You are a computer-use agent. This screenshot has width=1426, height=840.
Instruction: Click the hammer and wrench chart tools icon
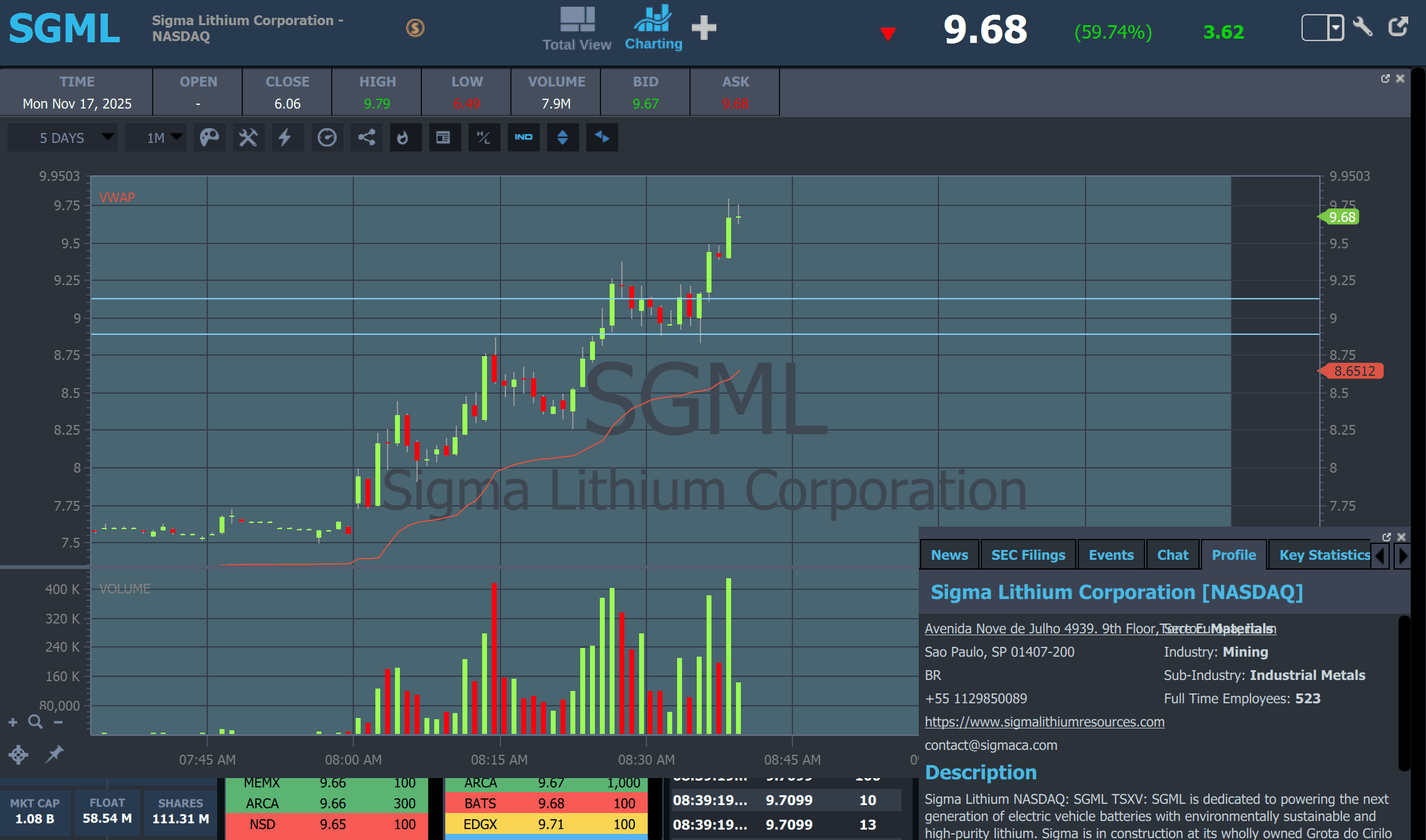[248, 137]
